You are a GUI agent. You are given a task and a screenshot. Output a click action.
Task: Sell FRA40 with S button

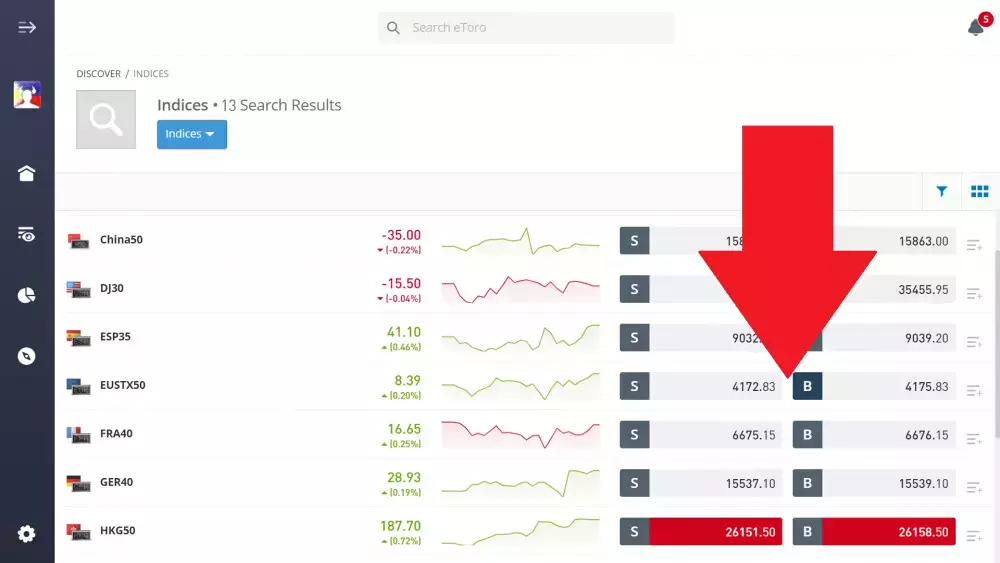click(x=635, y=435)
